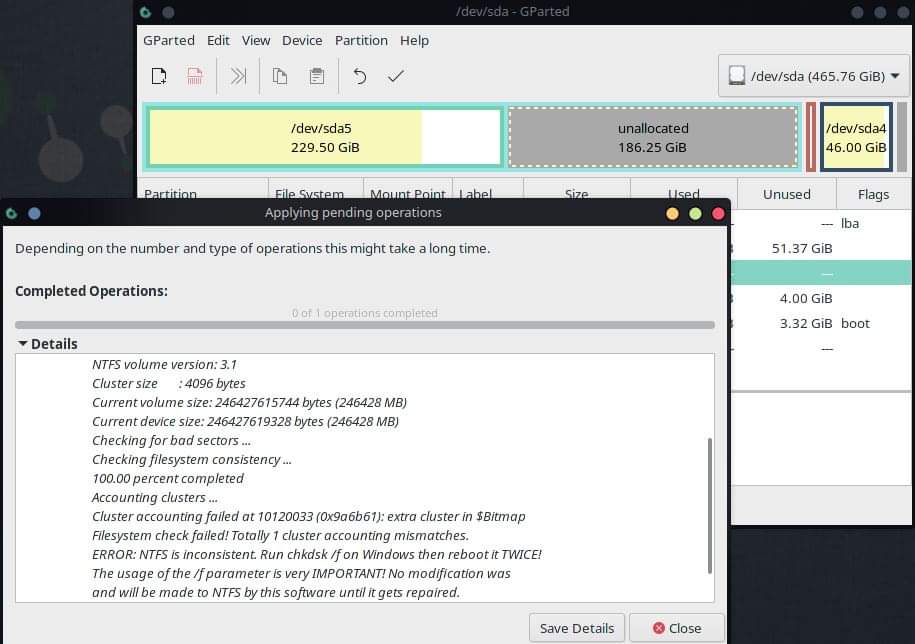Click the Apply operations checkmark icon

(395, 75)
